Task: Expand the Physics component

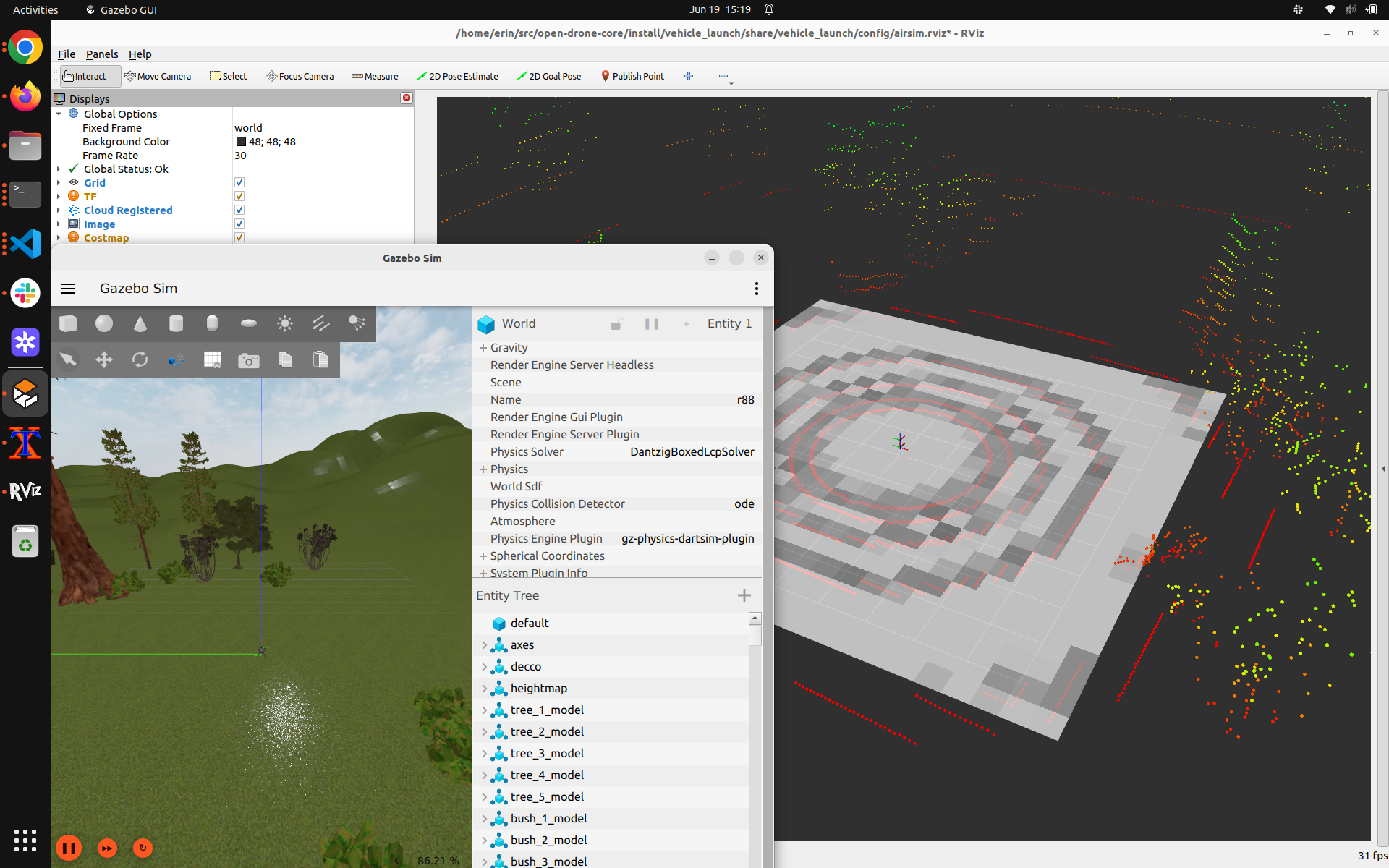Action: point(483,469)
